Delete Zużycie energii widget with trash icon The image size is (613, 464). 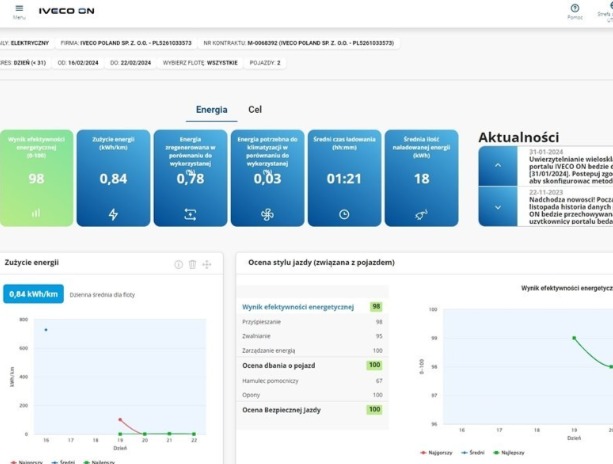(x=193, y=264)
